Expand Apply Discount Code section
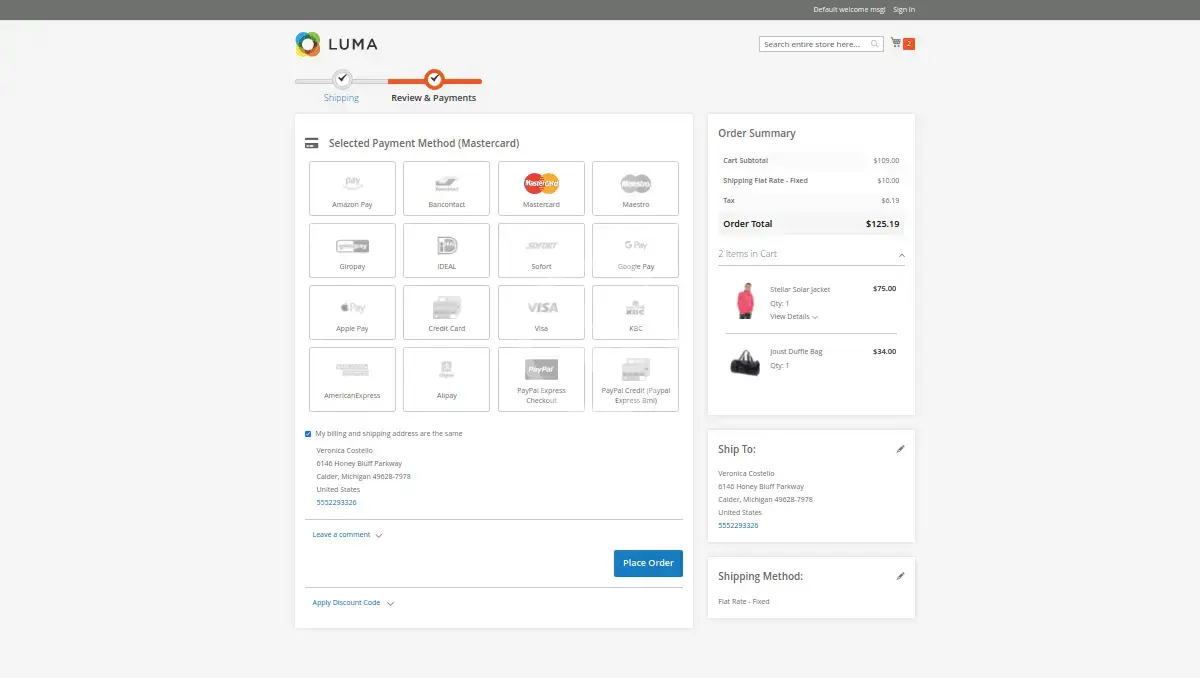This screenshot has height=678, width=1200. 352,603
